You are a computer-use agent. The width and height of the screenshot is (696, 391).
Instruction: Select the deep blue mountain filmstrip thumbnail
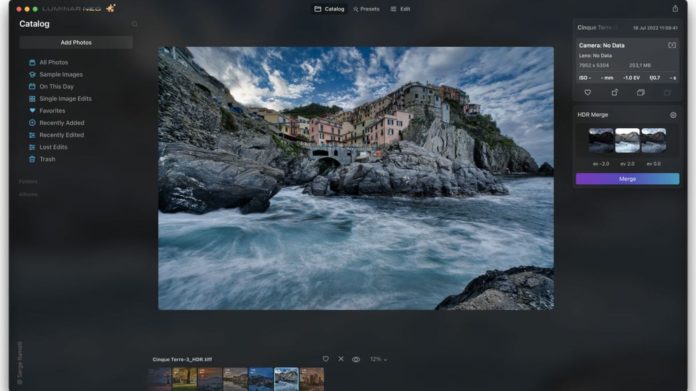coord(261,379)
